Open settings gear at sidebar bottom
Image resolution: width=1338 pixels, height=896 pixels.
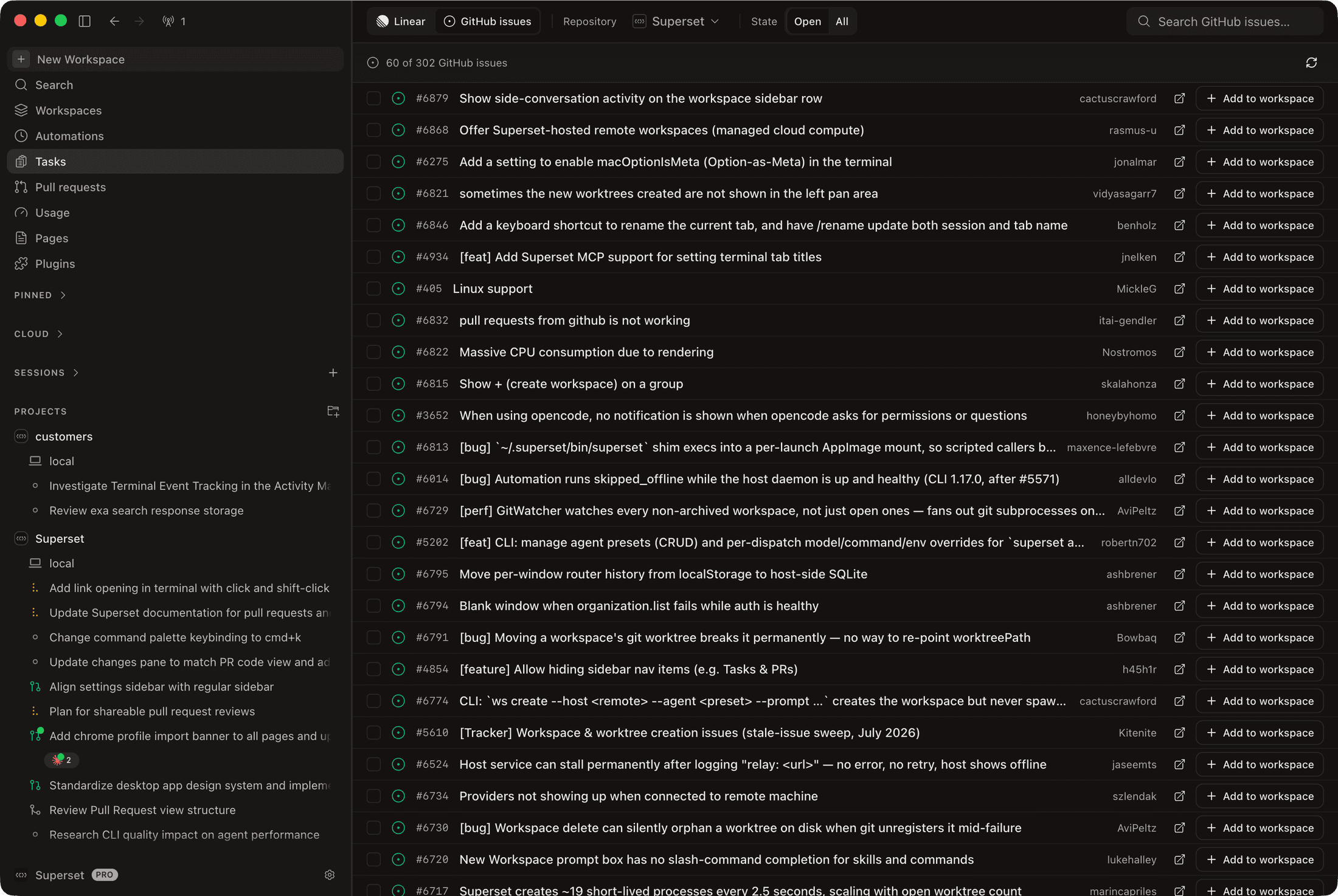click(330, 875)
